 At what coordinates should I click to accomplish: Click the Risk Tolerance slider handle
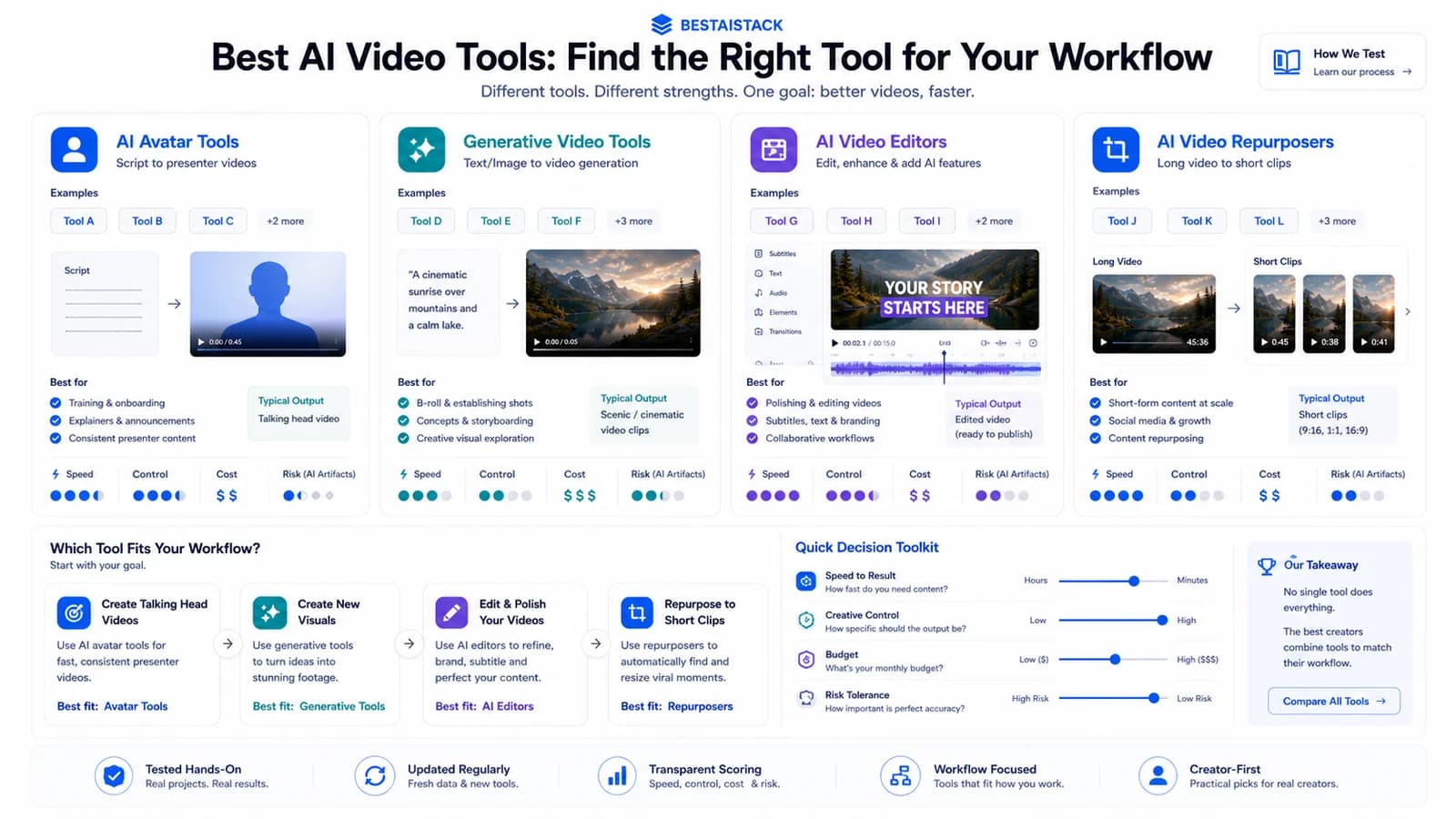(1154, 698)
